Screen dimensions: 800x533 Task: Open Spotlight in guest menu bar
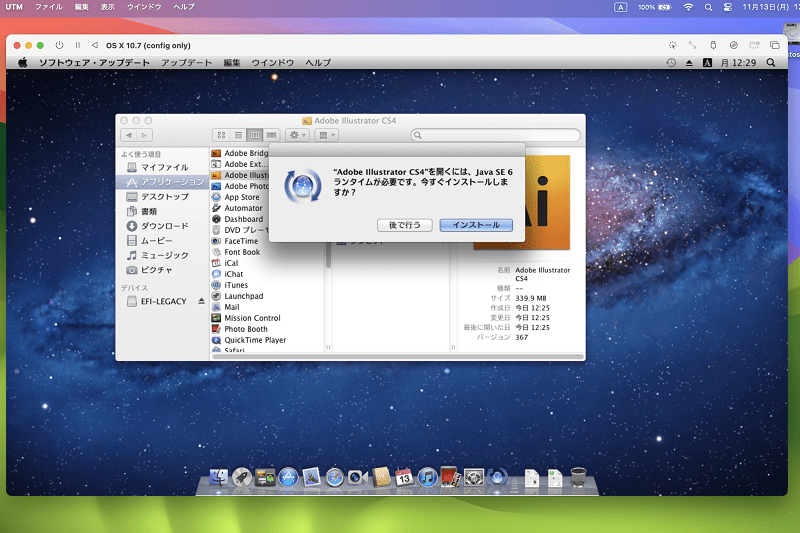coord(771,63)
